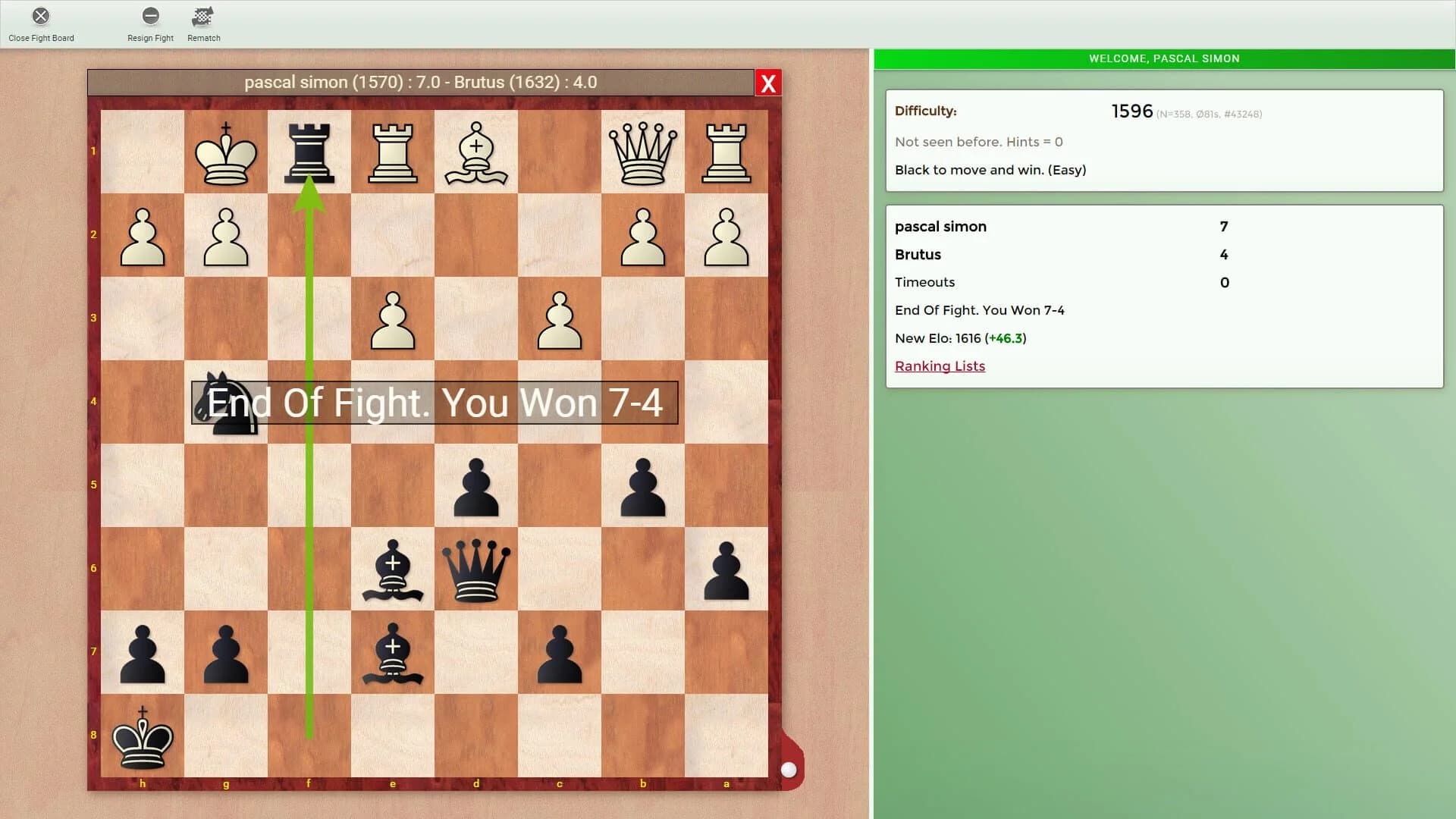1456x819 pixels.
Task: Click the New Elo 1616 value
Action: 959,338
